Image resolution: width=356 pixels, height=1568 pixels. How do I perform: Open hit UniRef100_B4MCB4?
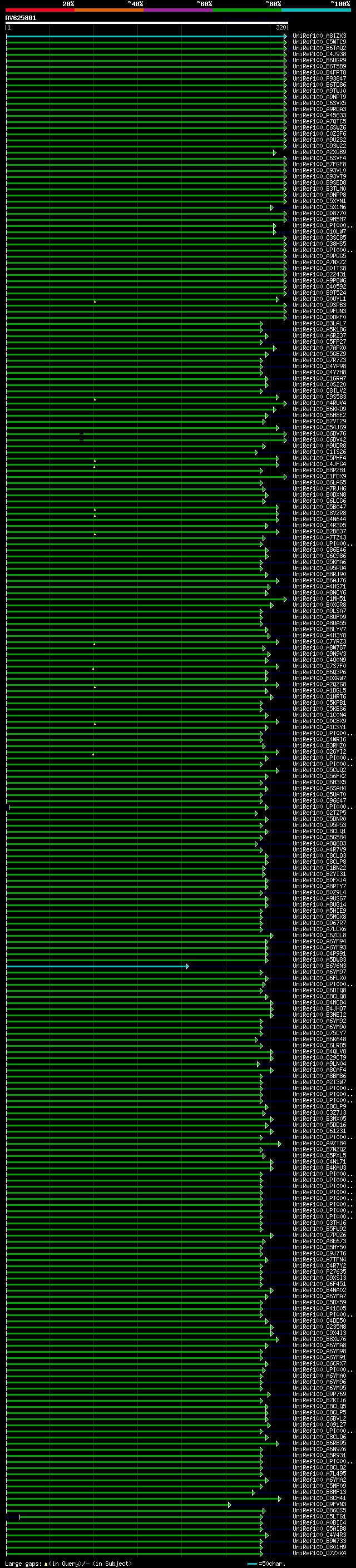319,1002
